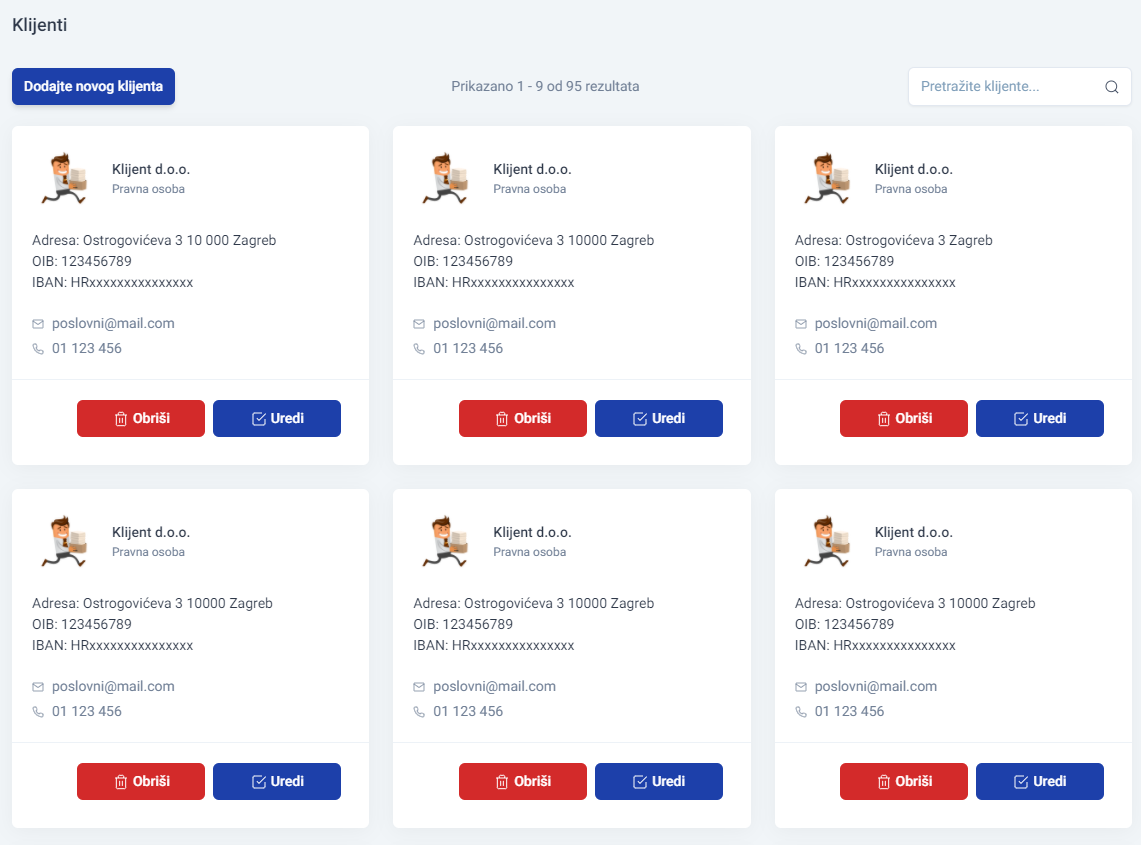The image size is (1141, 845).
Task: Click the courier avatar on the bottom-right client card
Action: point(827,541)
